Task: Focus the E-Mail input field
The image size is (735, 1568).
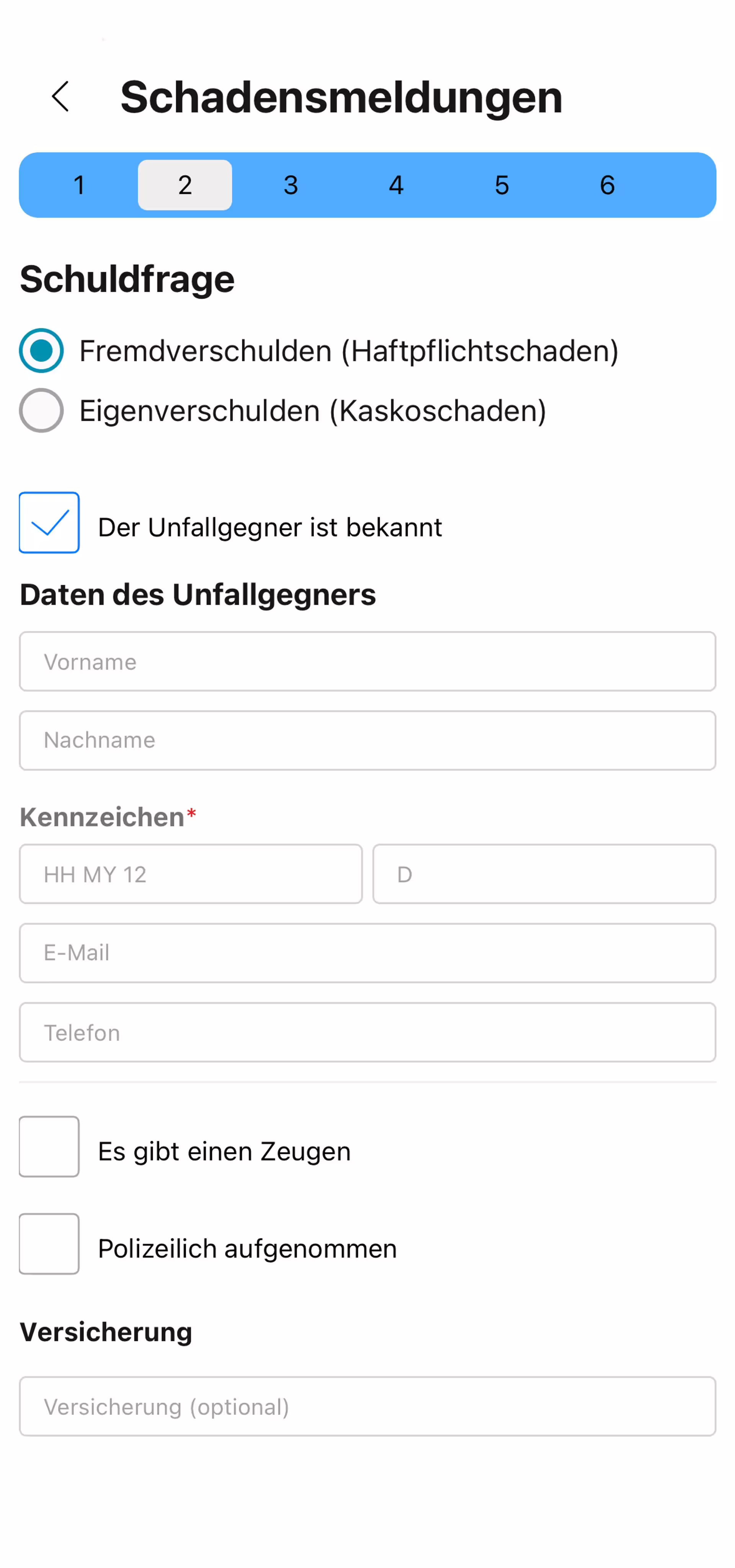Action: point(367,953)
